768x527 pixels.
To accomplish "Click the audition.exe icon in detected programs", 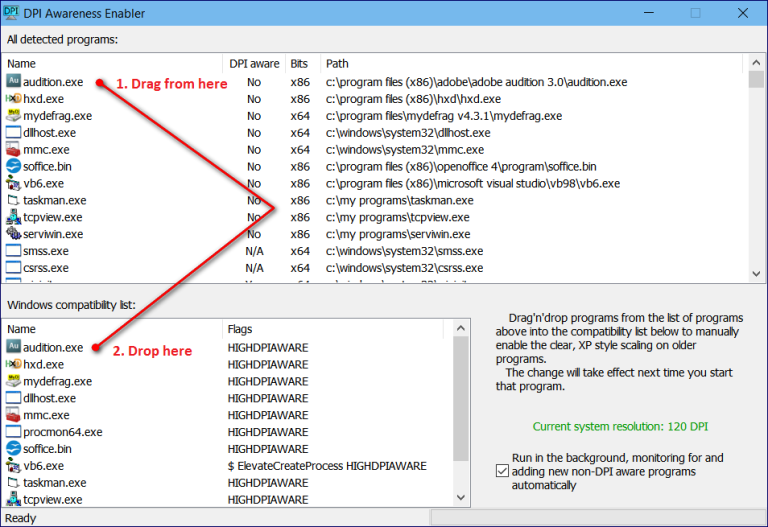I will 13,81.
